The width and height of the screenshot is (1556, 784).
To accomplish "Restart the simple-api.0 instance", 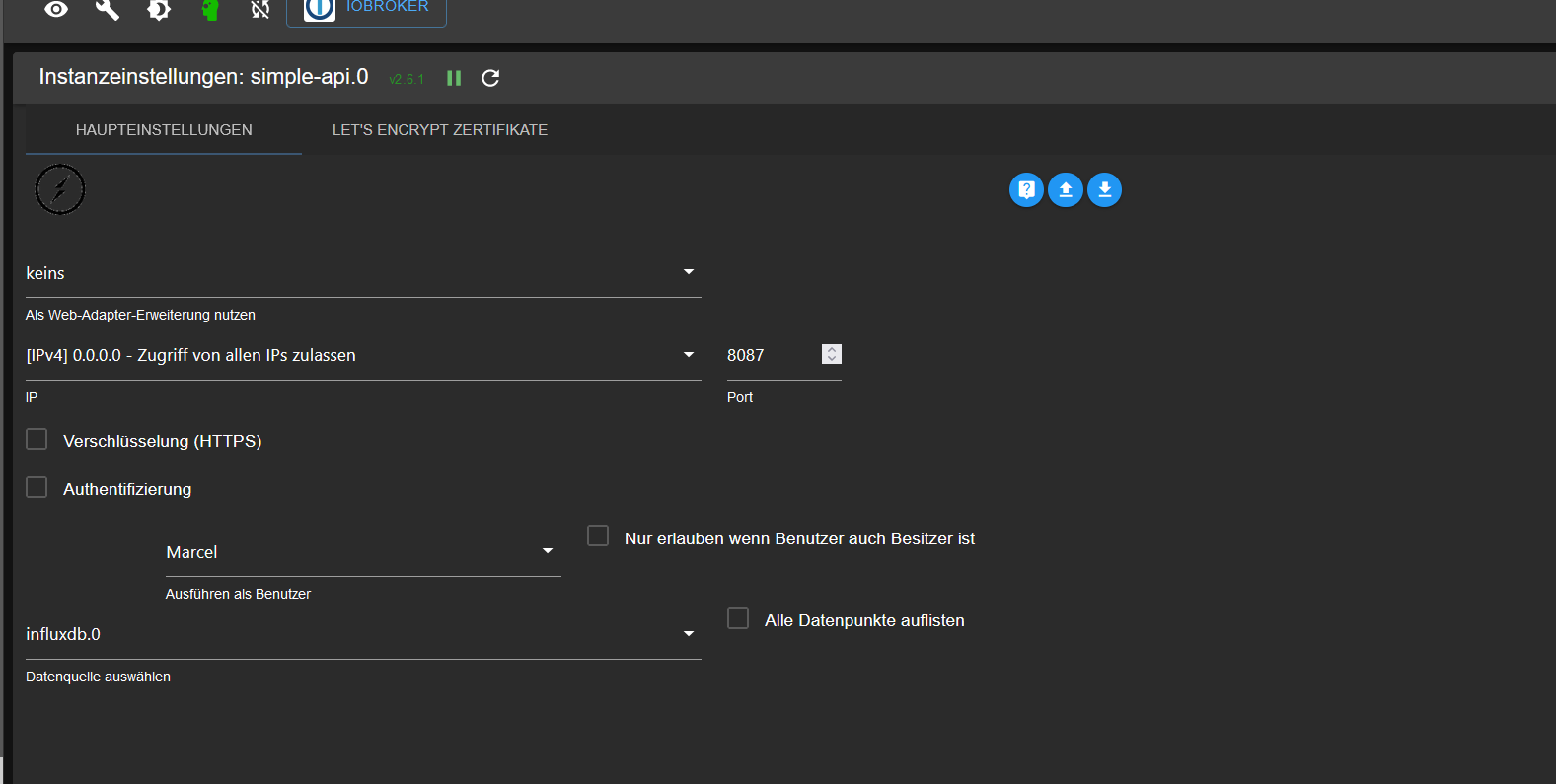I will click(x=490, y=78).
